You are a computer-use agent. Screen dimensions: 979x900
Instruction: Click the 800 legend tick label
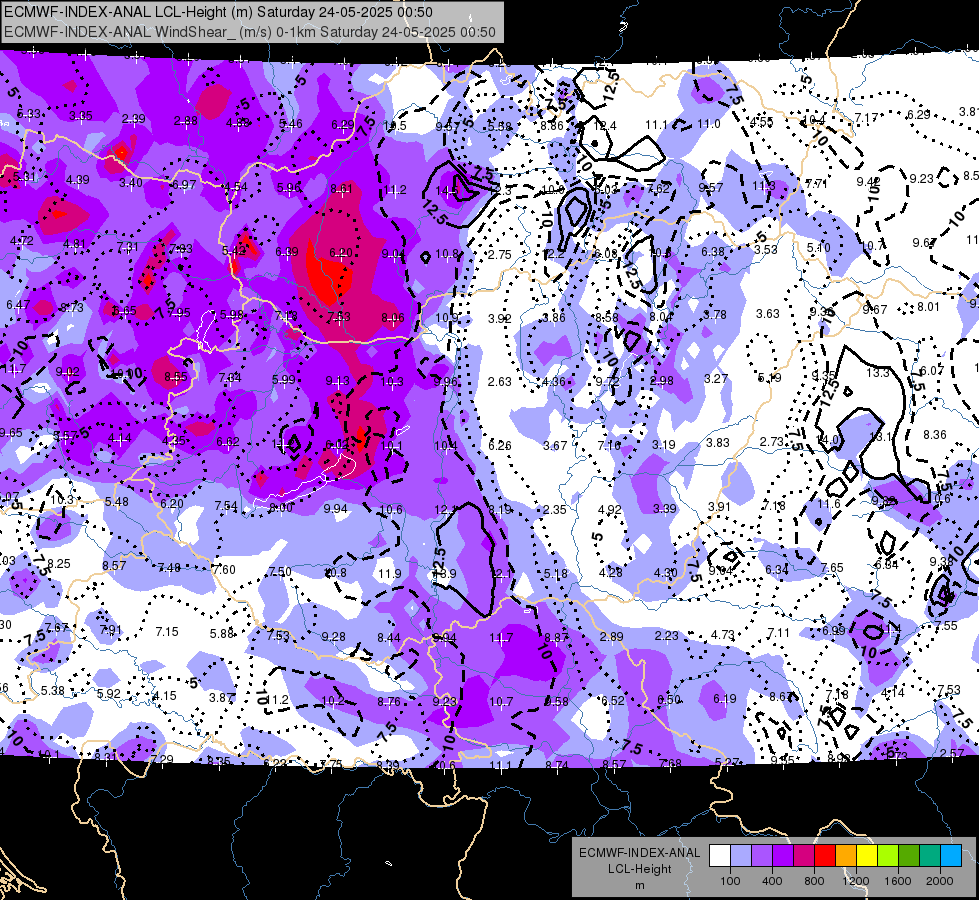tap(814, 881)
